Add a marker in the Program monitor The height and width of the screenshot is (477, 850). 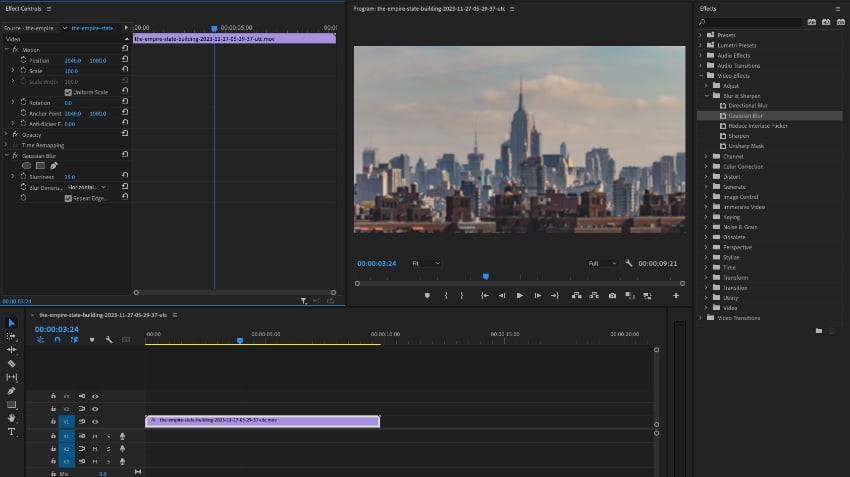[x=427, y=295]
